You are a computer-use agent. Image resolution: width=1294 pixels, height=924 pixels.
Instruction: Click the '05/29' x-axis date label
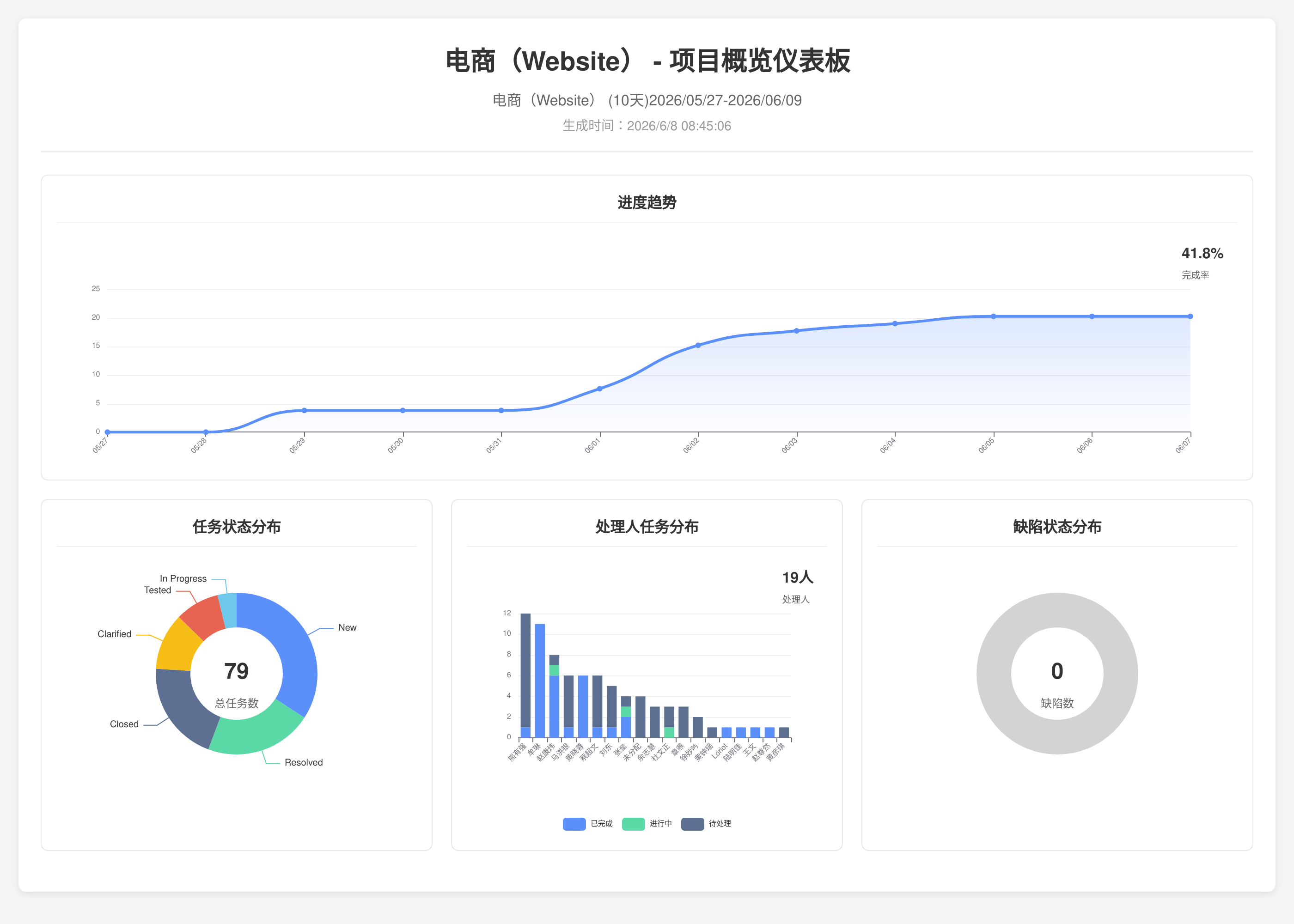click(x=297, y=445)
